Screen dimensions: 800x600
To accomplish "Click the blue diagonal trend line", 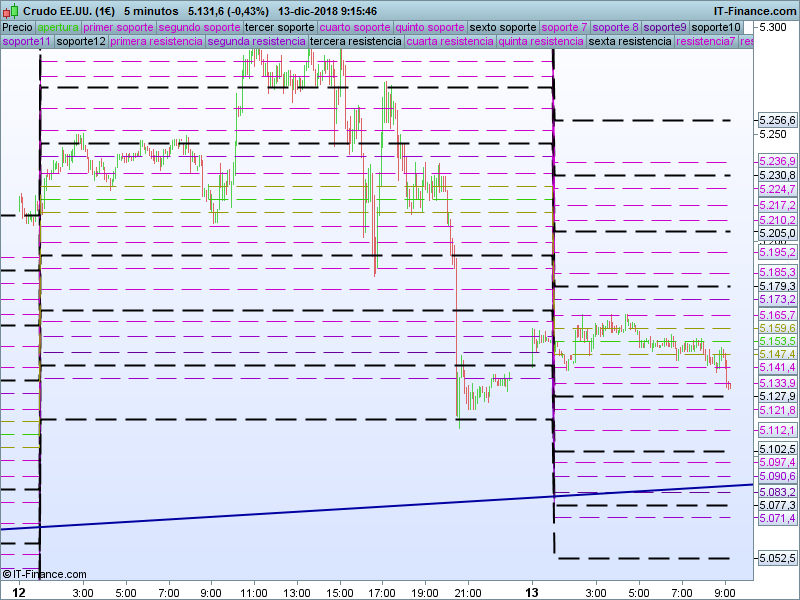I will click(377, 507).
